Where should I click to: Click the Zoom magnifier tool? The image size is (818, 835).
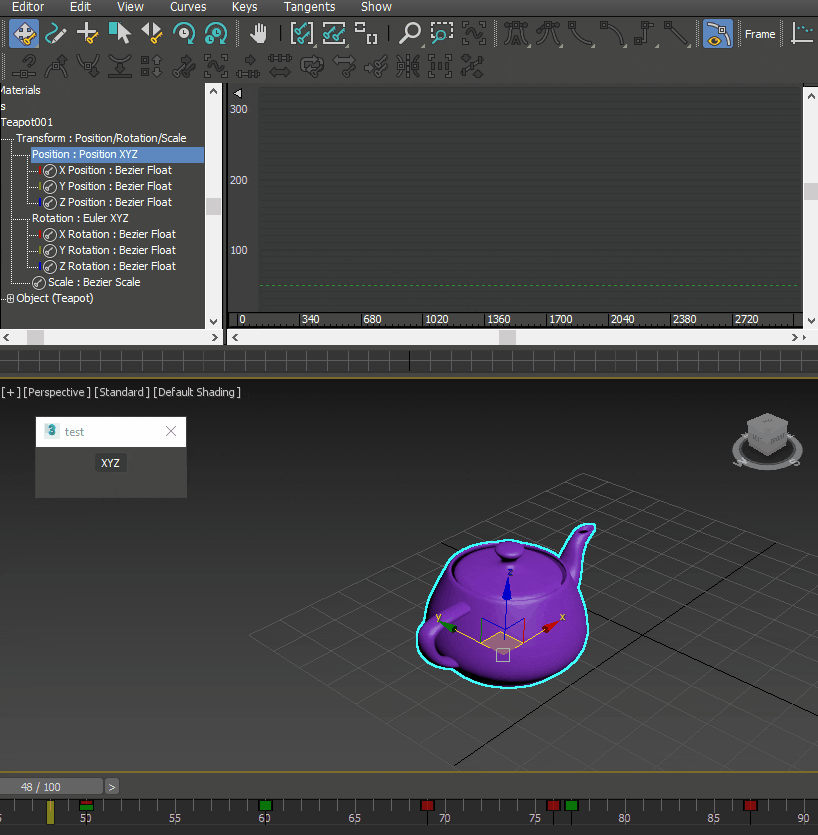click(410, 34)
